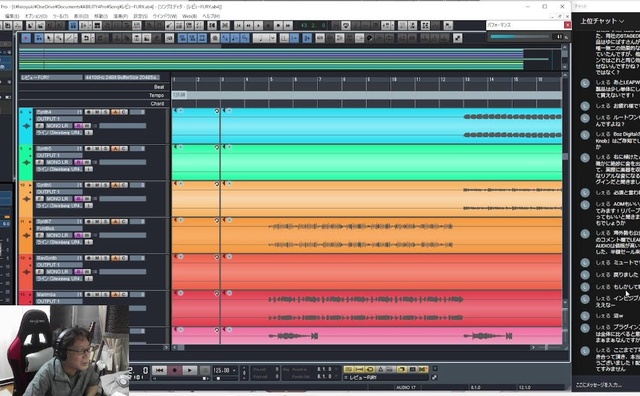Click the Synth5 track I input button

tap(89, 169)
